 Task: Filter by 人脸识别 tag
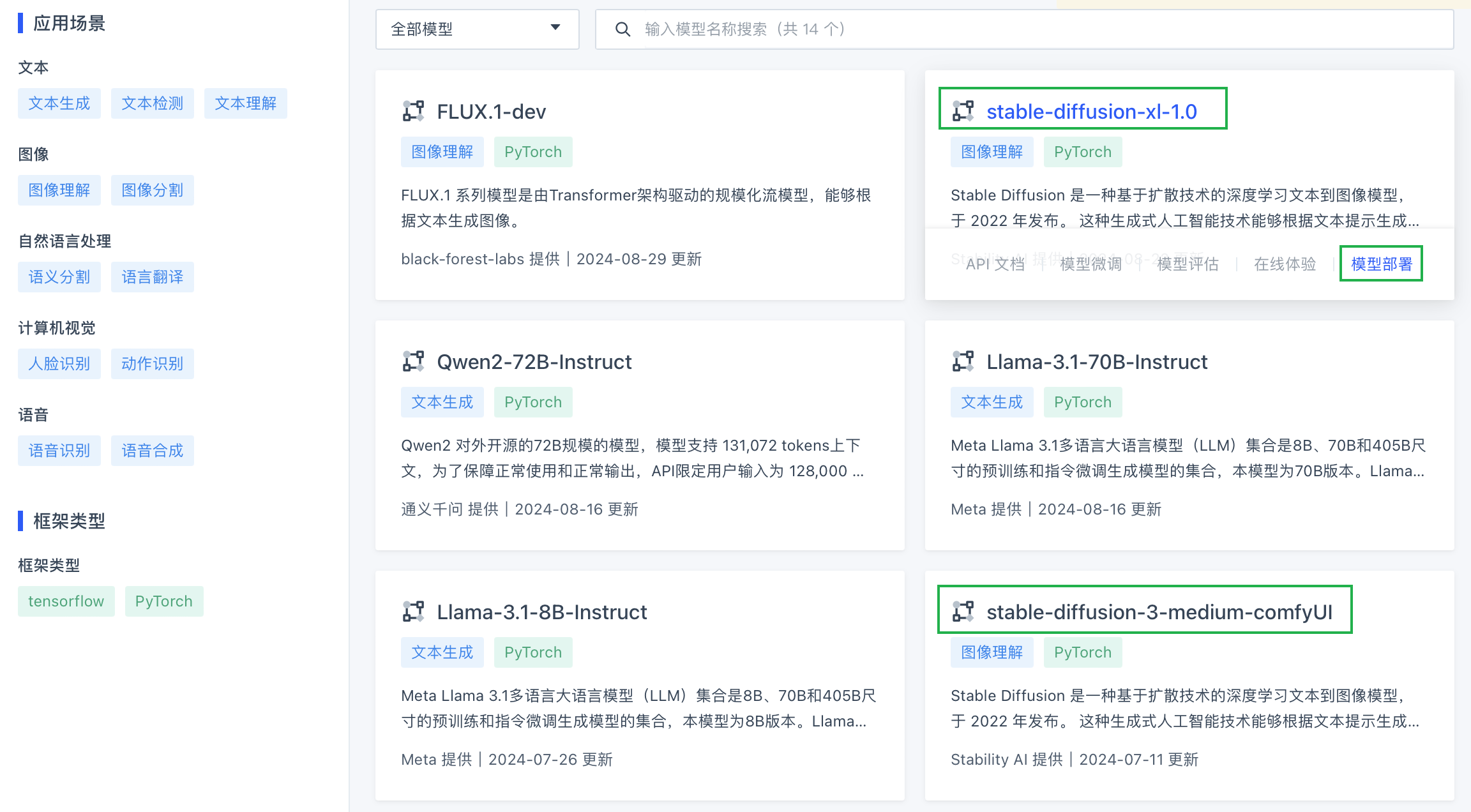(59, 364)
